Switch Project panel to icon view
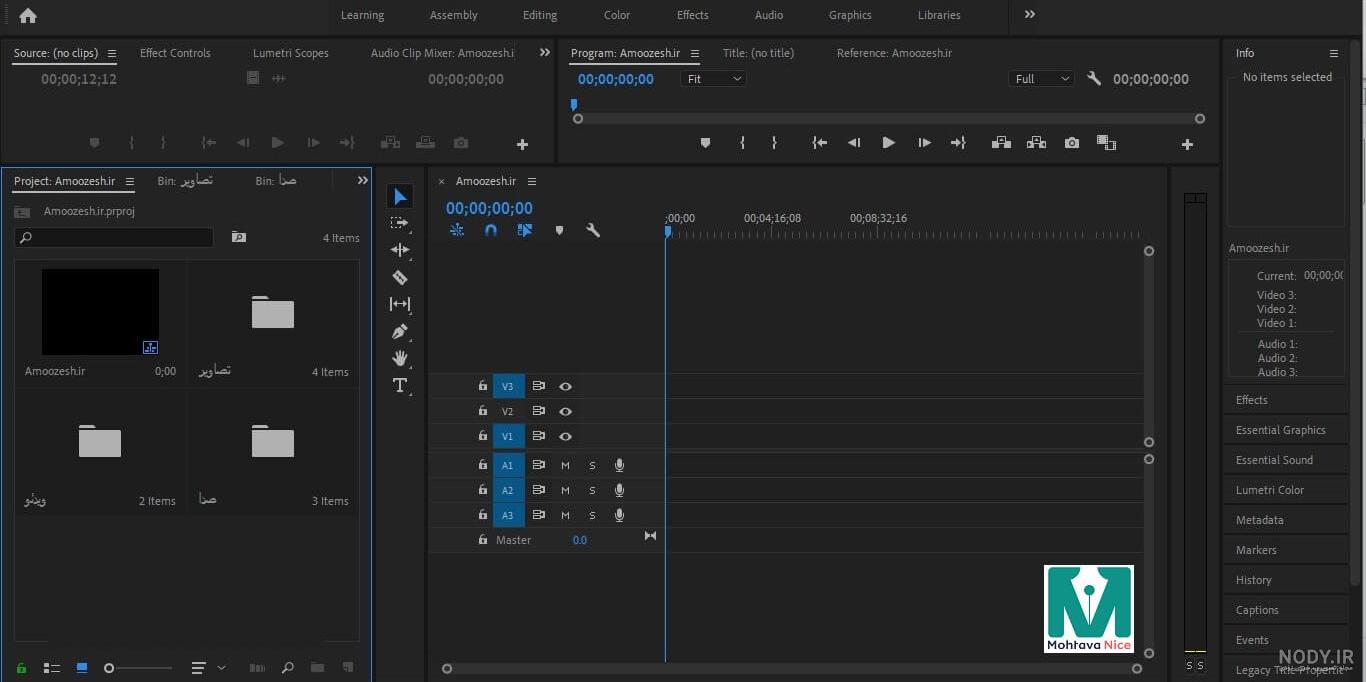Screen dimensions: 1366x682 pyautogui.click(x=82, y=667)
